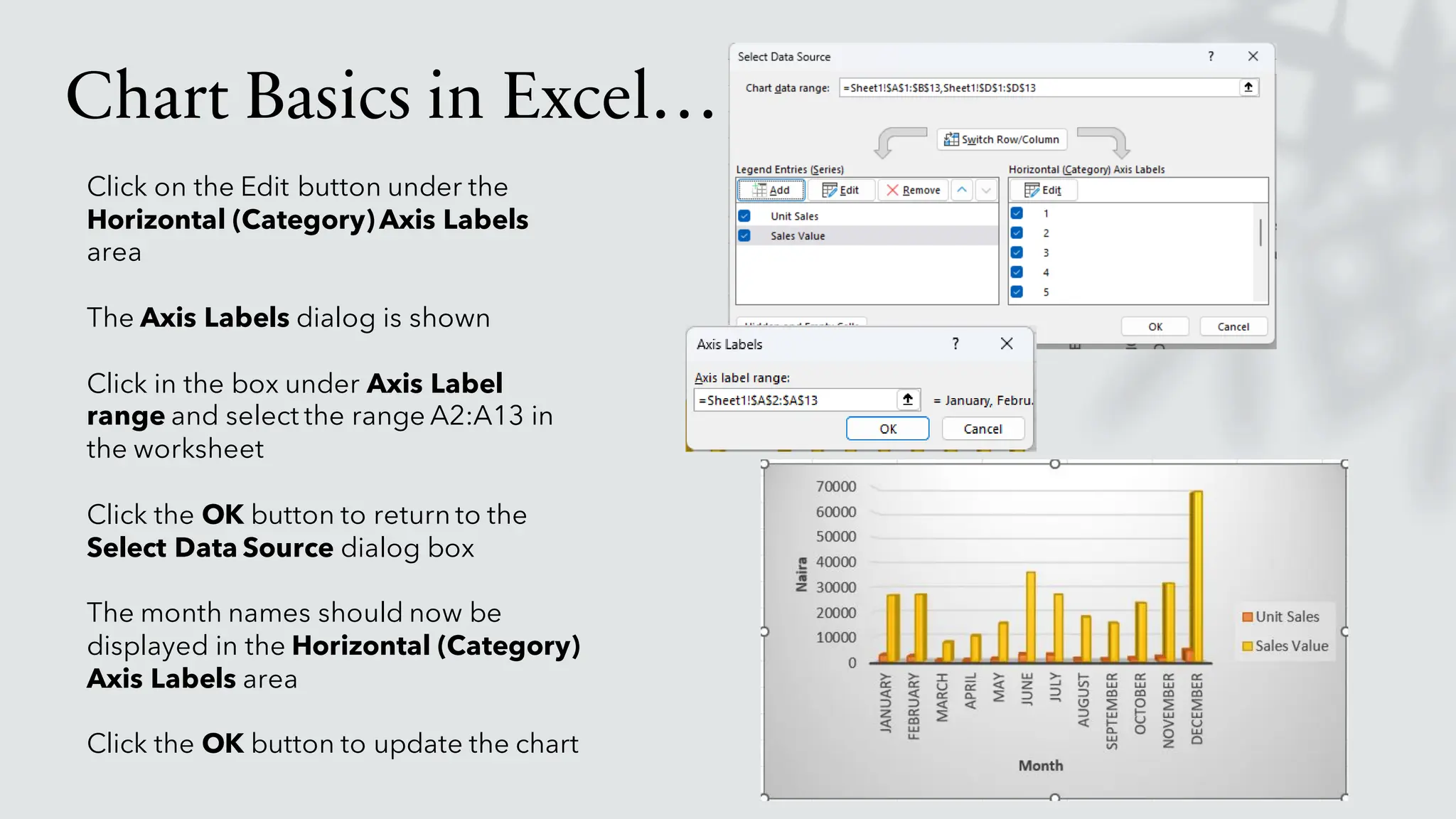Toggle checkbox for axis label 2

pyautogui.click(x=1017, y=232)
